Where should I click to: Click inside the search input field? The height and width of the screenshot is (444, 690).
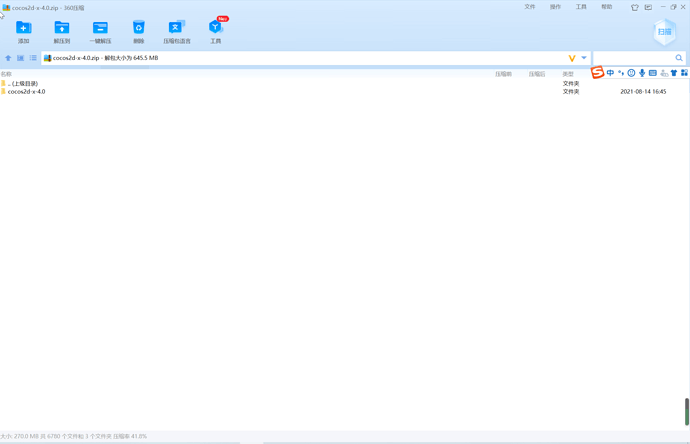pos(634,58)
